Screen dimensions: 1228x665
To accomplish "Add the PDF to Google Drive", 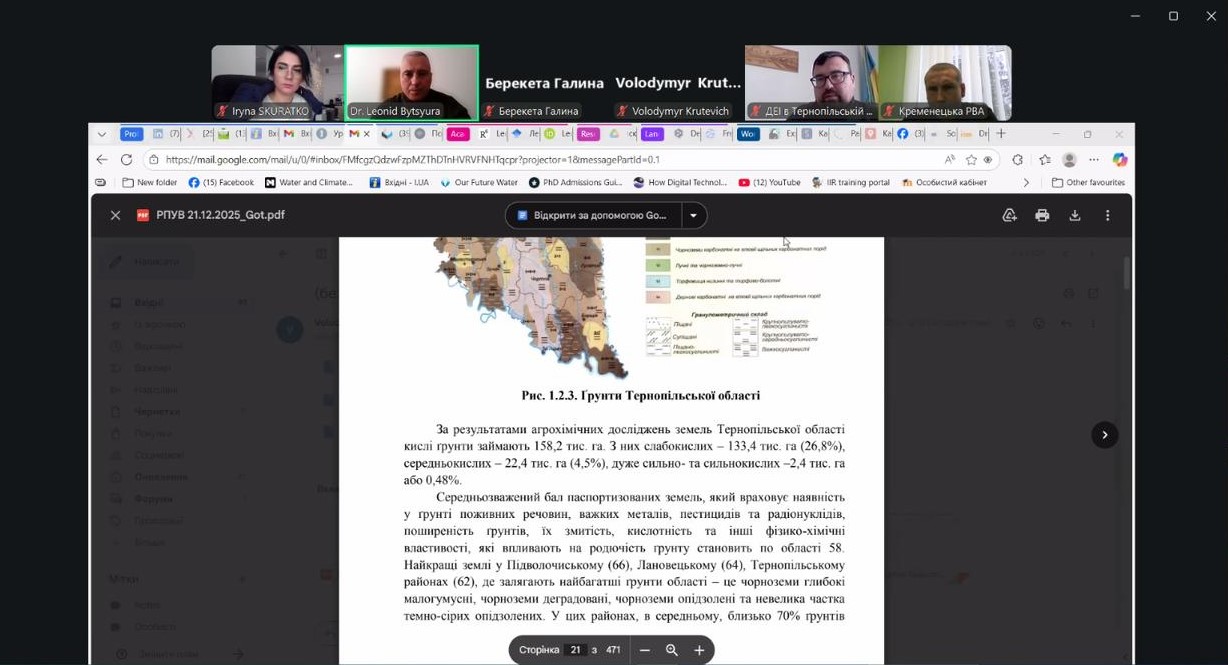I will click(x=1009, y=215).
